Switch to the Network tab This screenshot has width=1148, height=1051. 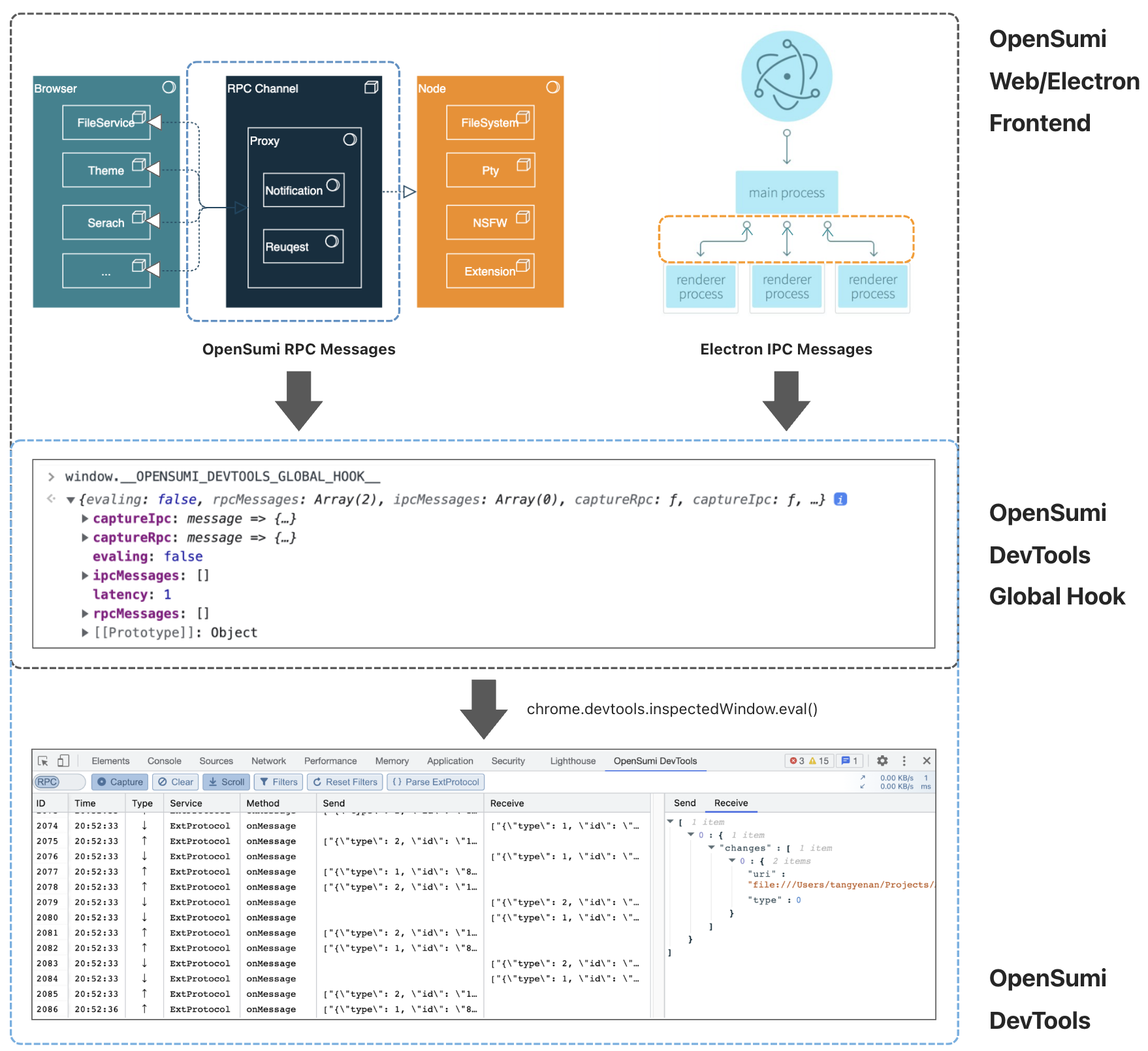click(x=268, y=761)
